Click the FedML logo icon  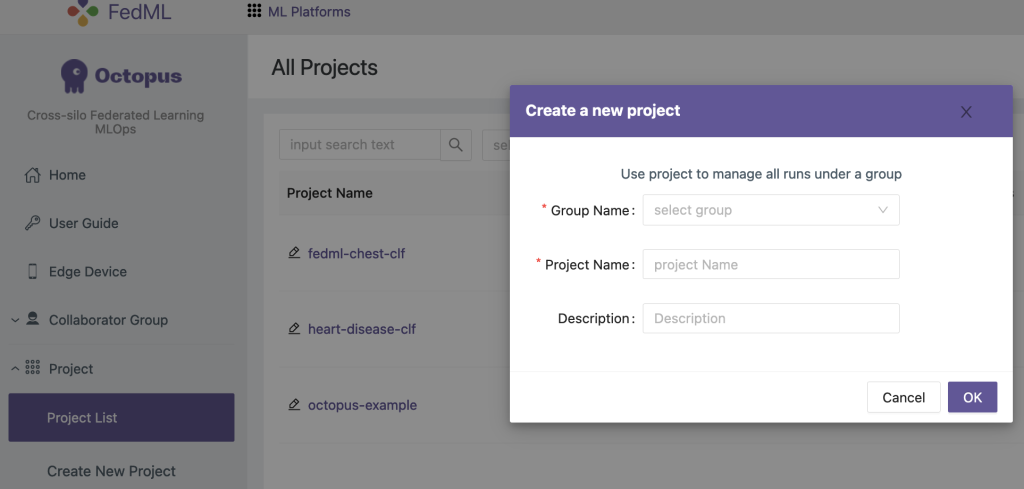83,11
